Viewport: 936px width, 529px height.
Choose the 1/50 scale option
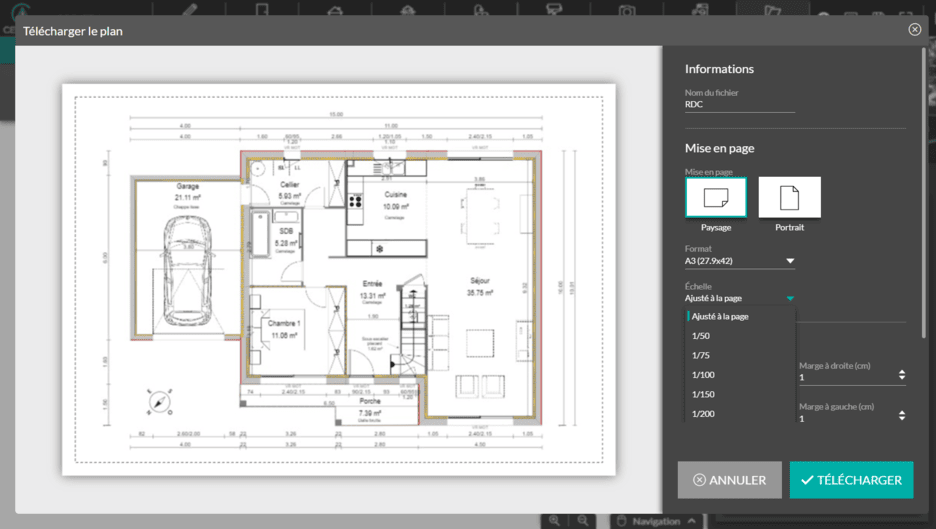pyautogui.click(x=701, y=336)
